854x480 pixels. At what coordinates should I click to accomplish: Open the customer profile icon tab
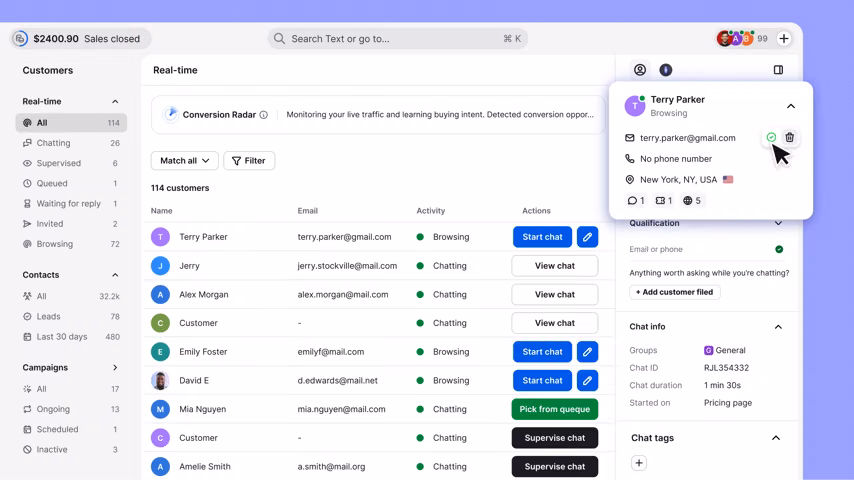click(x=640, y=70)
